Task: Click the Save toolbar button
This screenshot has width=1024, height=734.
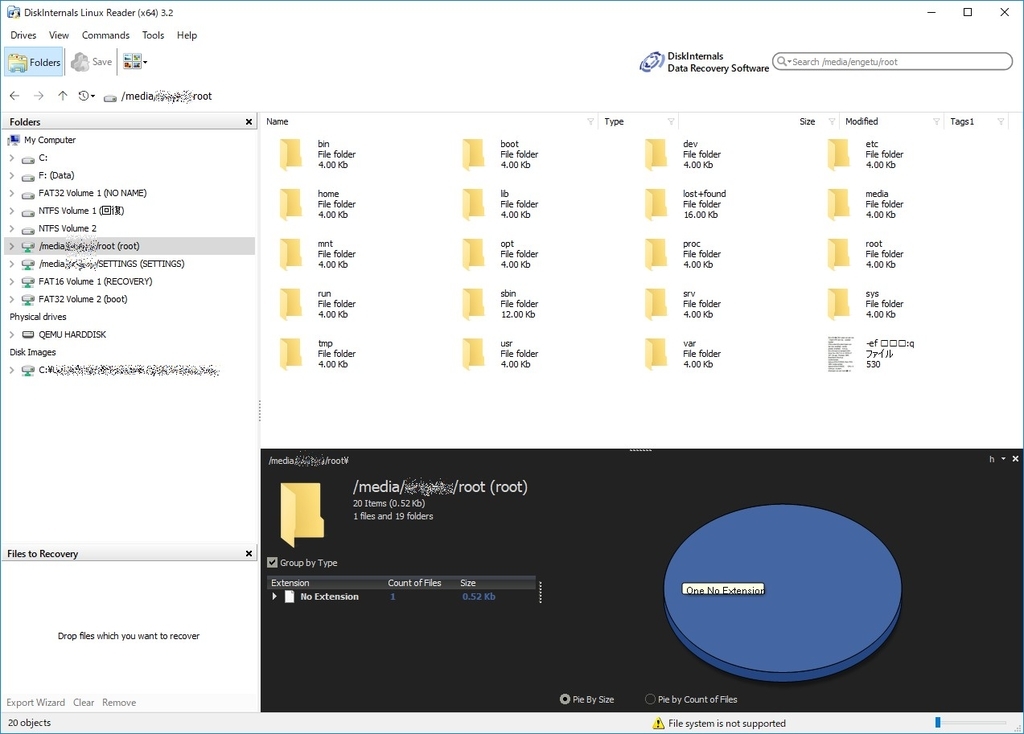Action: (x=91, y=62)
